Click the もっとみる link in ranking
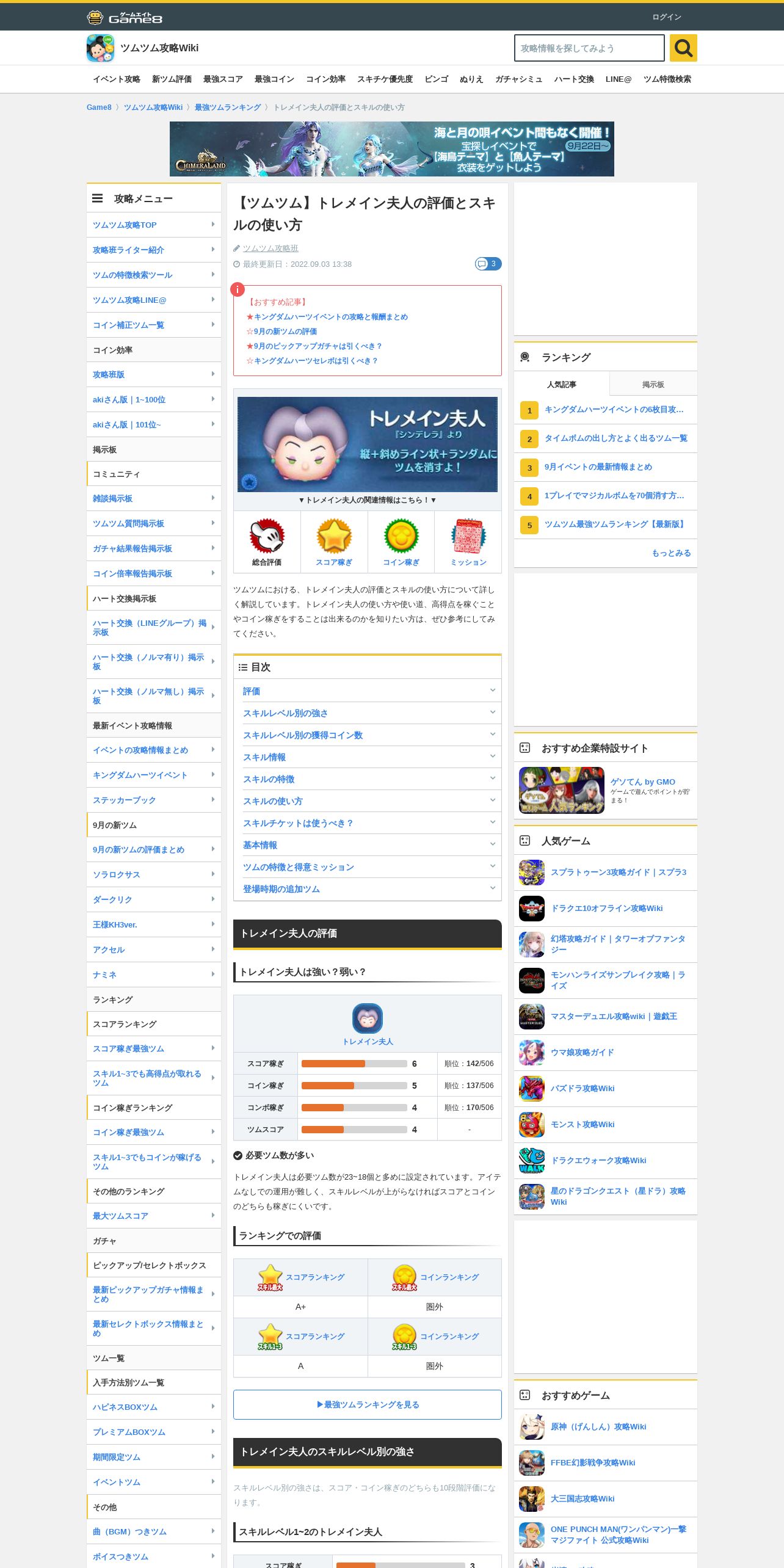The width and height of the screenshot is (784, 1568). pos(671,553)
